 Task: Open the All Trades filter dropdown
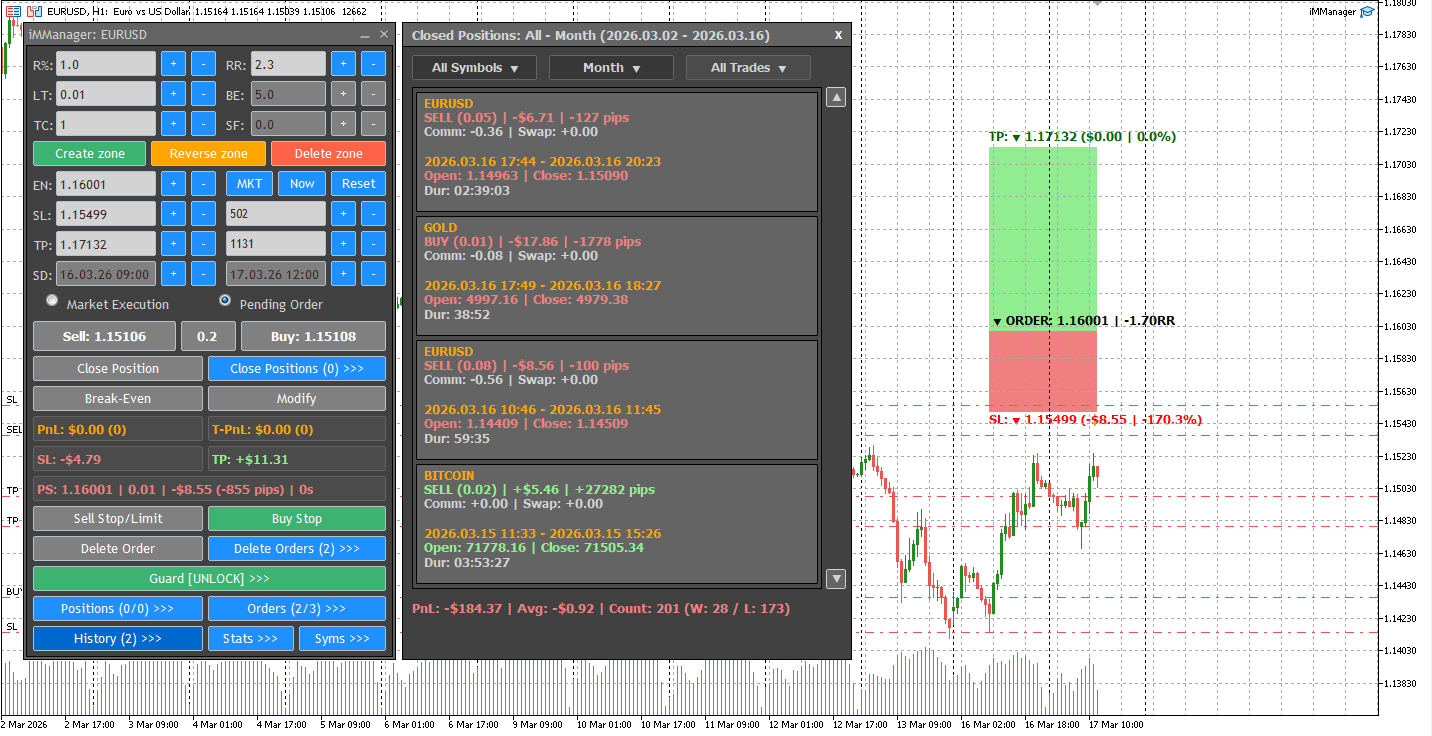click(x=748, y=67)
